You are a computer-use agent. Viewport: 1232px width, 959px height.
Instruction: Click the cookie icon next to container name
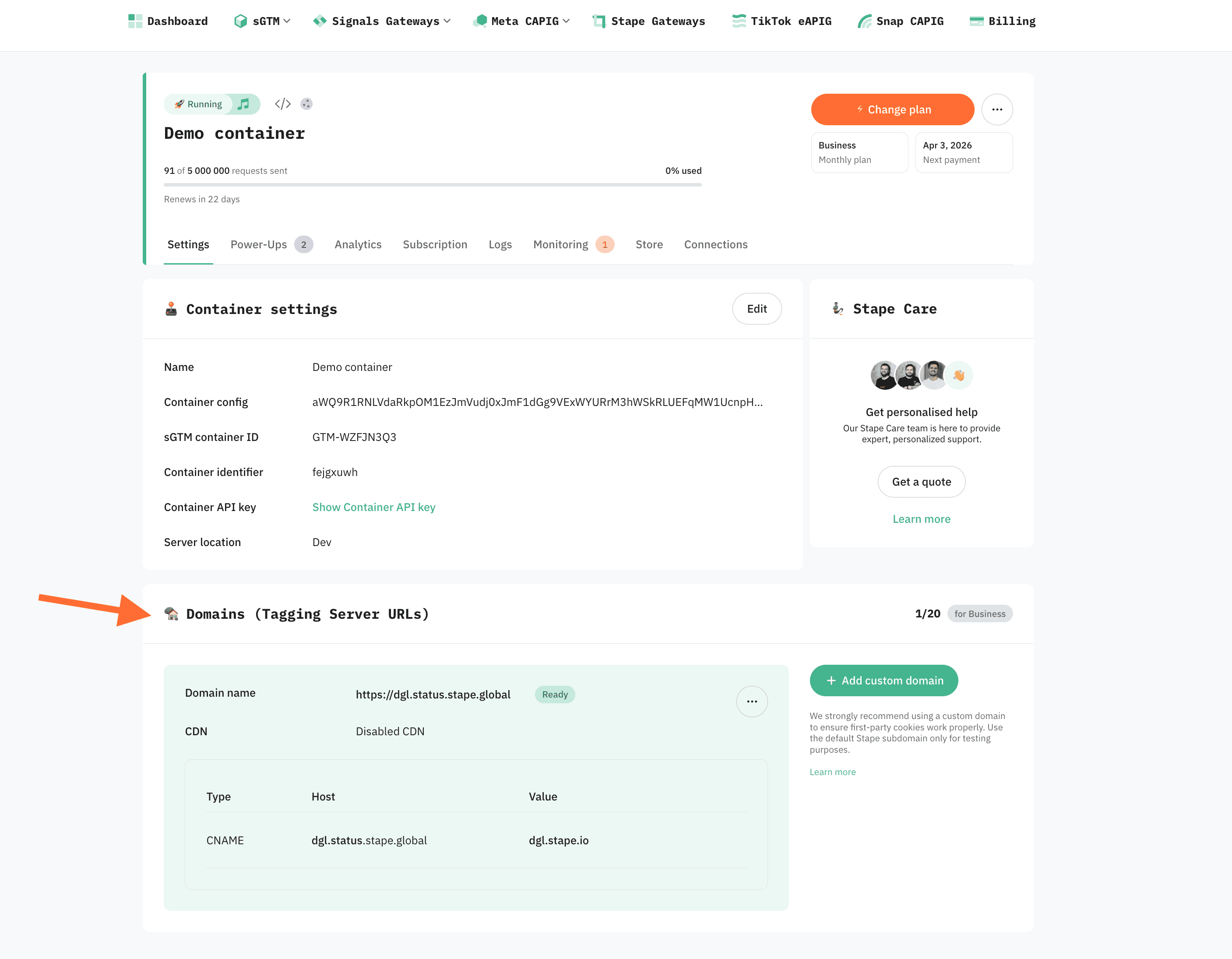306,104
